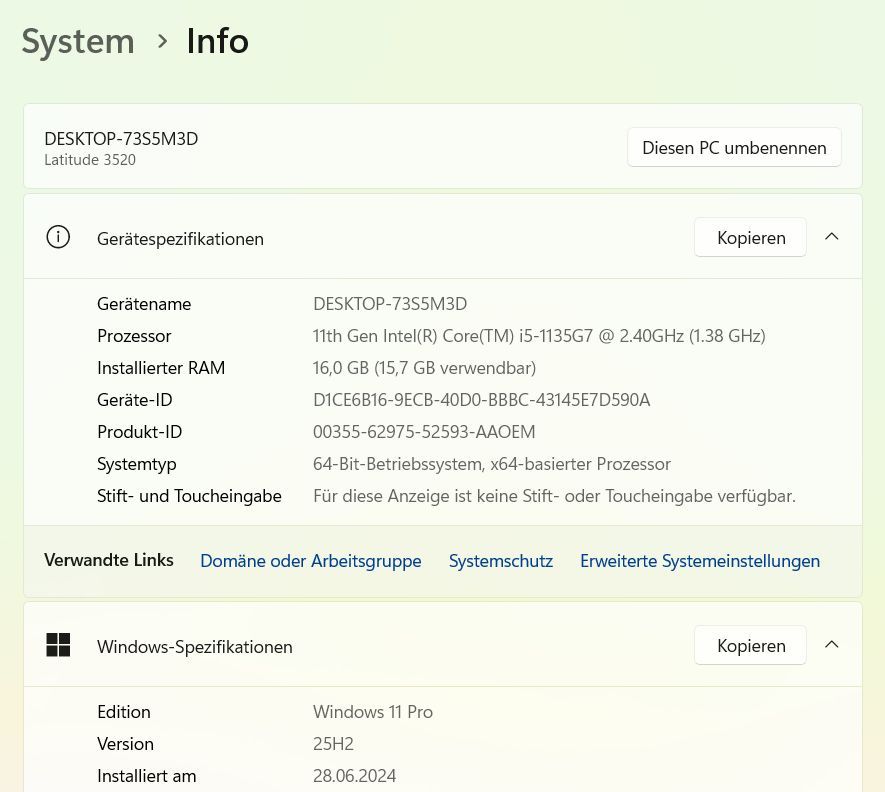Click the info circle icon beside Gerätespezifikationen
Image resolution: width=885 pixels, height=792 pixels.
click(58, 237)
